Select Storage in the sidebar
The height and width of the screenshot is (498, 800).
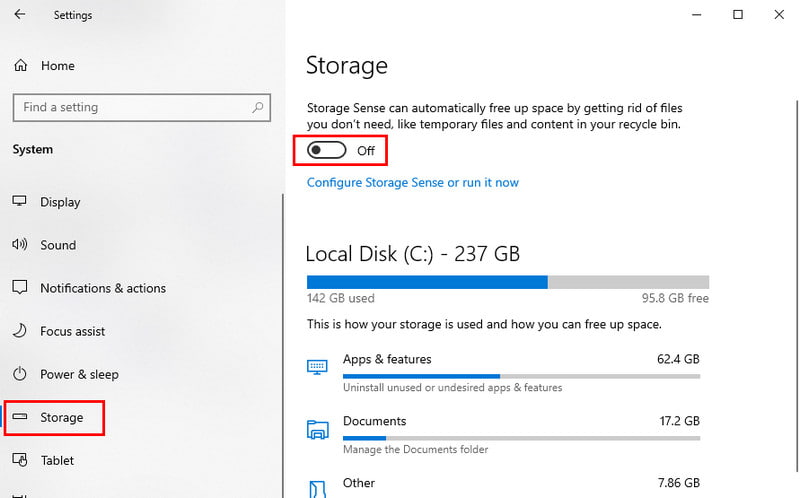pos(61,417)
